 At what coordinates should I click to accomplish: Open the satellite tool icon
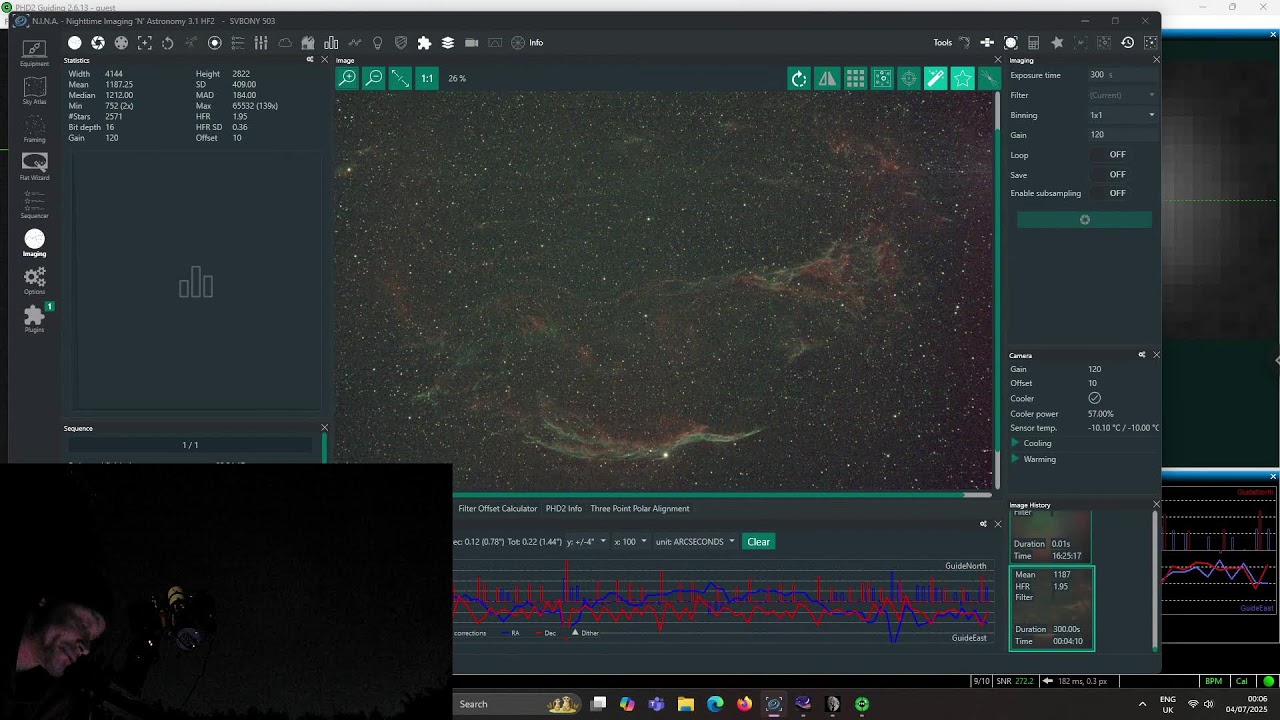(x=987, y=43)
